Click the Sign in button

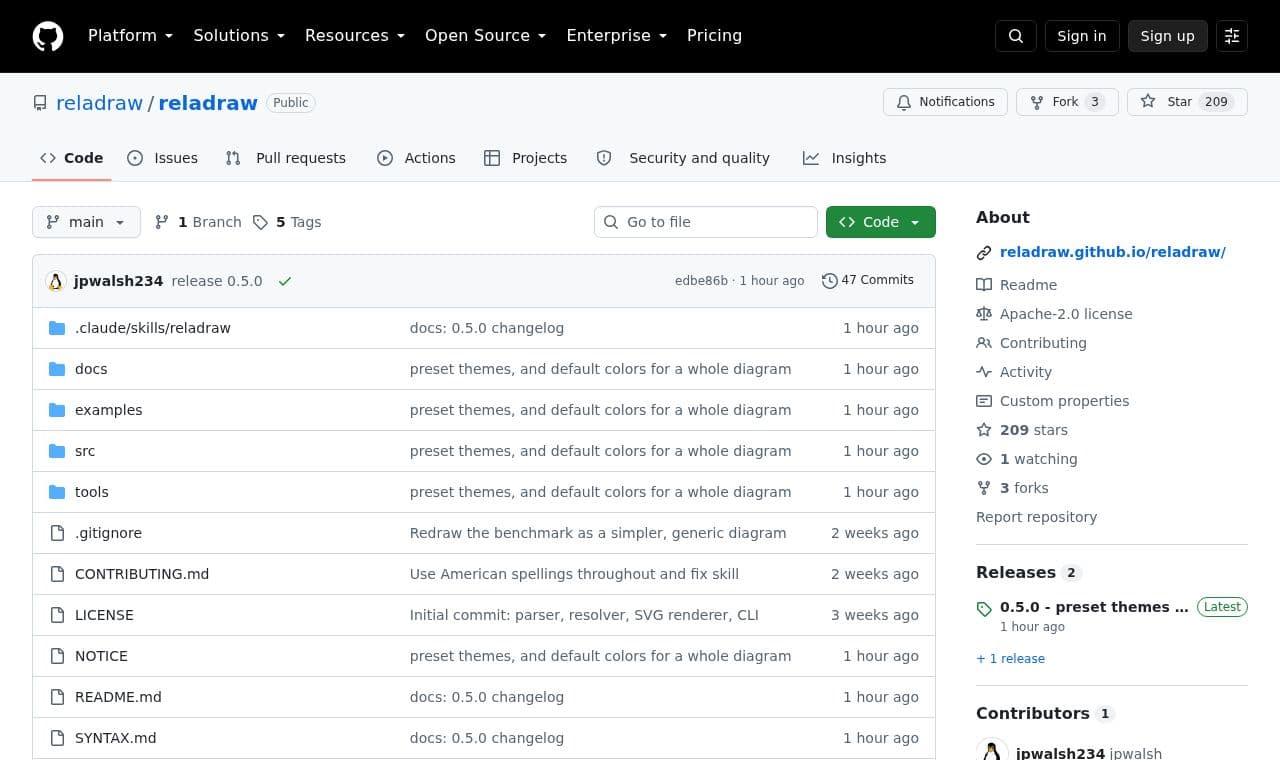click(1082, 36)
